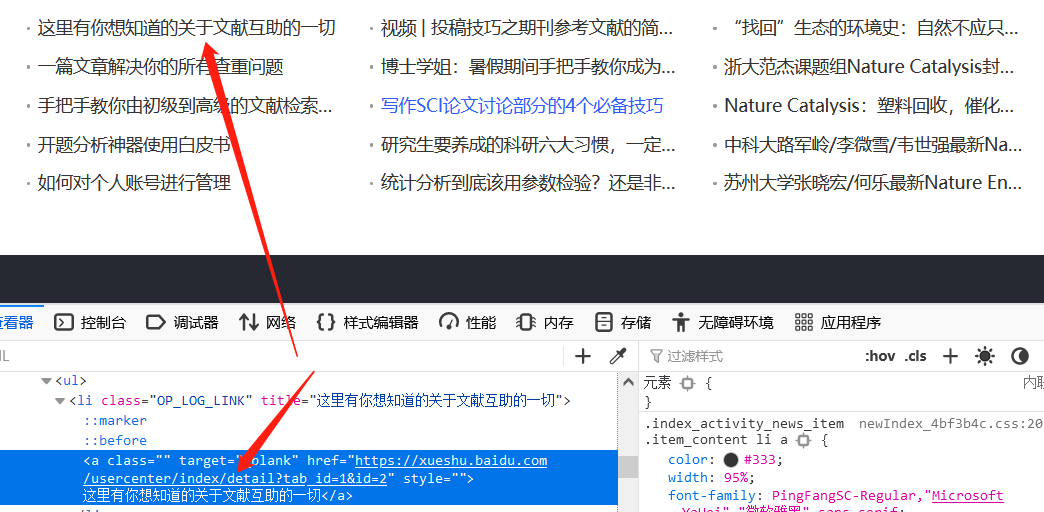Open the 无障碍环境 accessibility tab
Image resolution: width=1044 pixels, height=512 pixels.
(x=723, y=323)
